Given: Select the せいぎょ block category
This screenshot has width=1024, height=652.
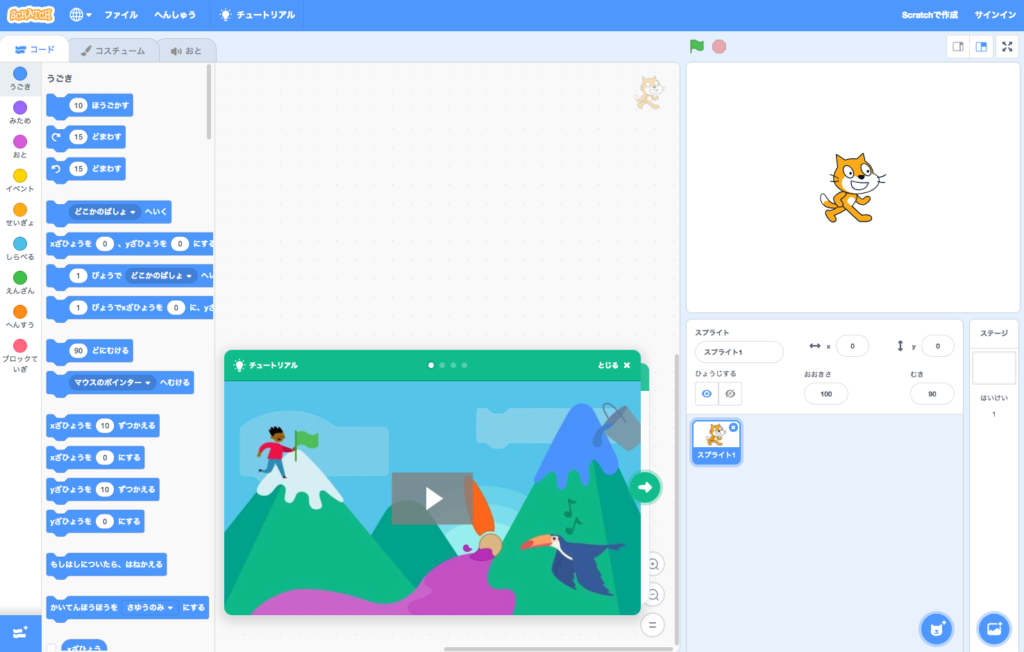Looking at the screenshot, I should point(20,215).
